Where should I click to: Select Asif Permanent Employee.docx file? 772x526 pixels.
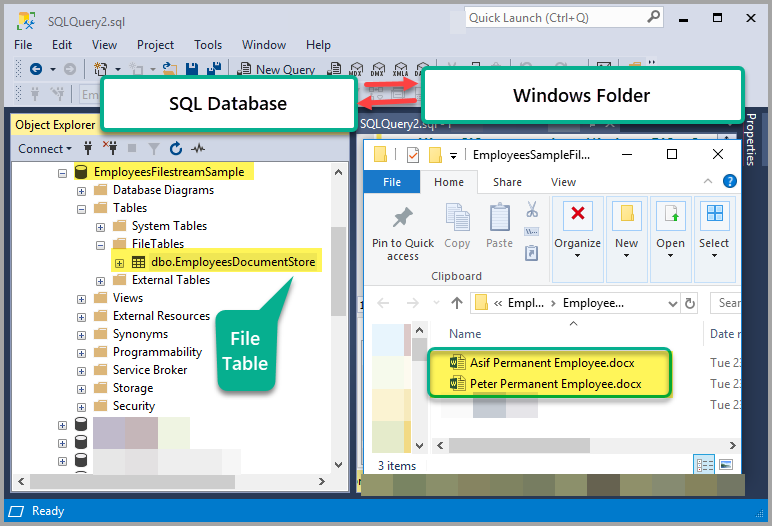click(x=552, y=362)
